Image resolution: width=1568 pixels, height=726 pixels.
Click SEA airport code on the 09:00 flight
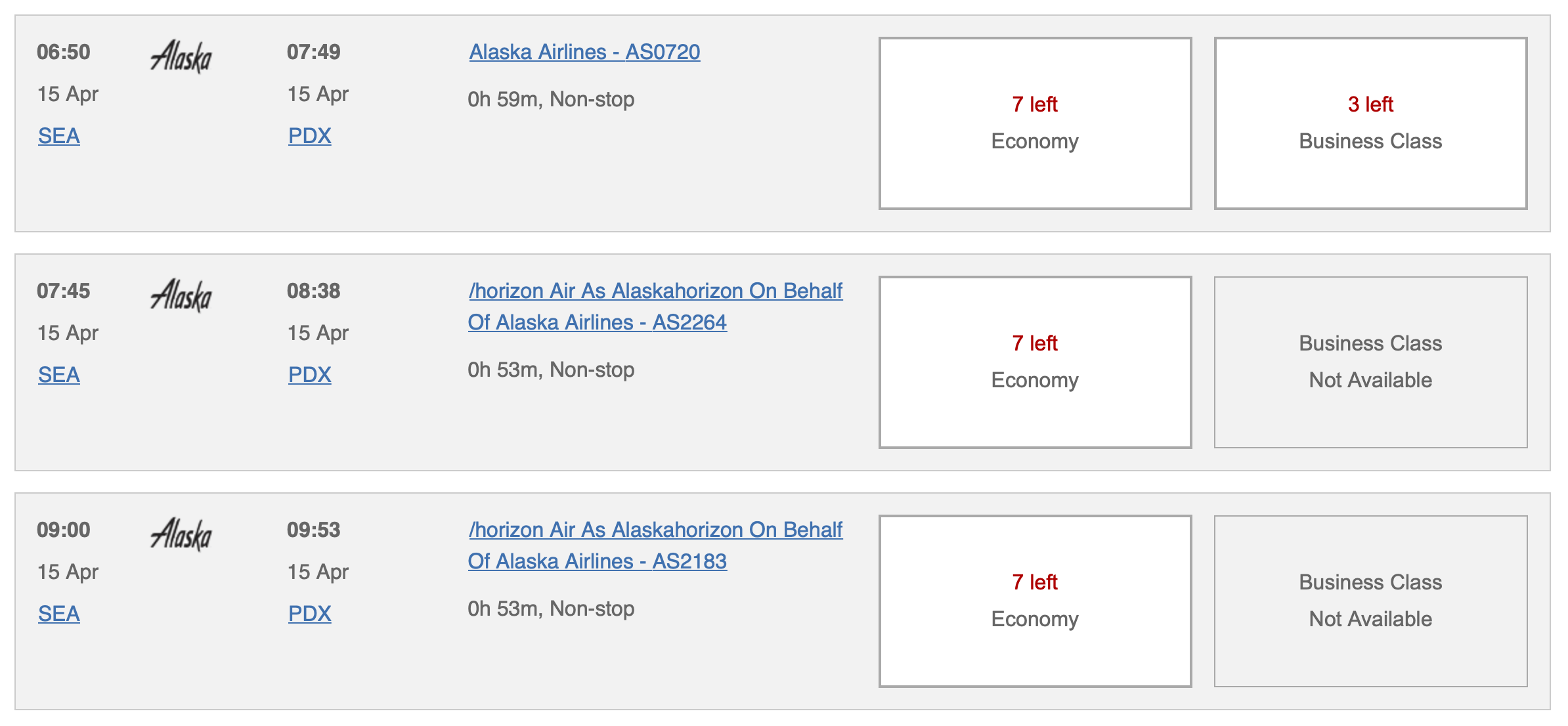(x=58, y=614)
